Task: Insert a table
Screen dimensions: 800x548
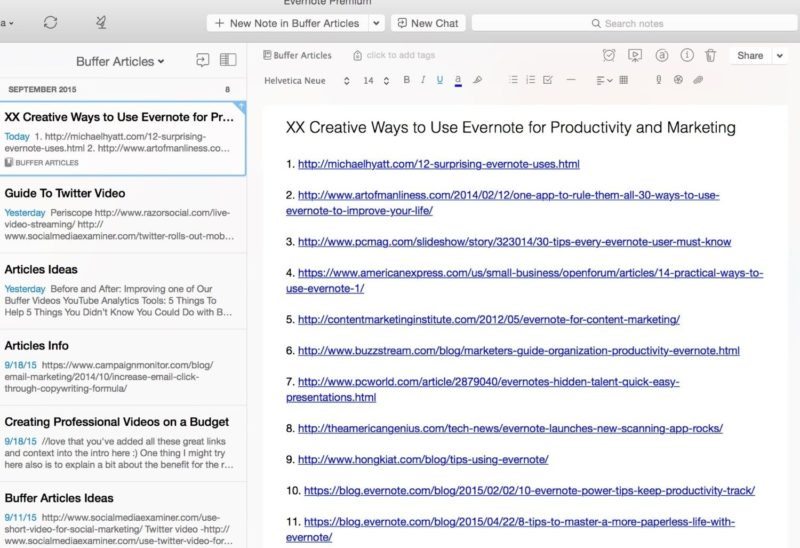Action: (x=623, y=80)
